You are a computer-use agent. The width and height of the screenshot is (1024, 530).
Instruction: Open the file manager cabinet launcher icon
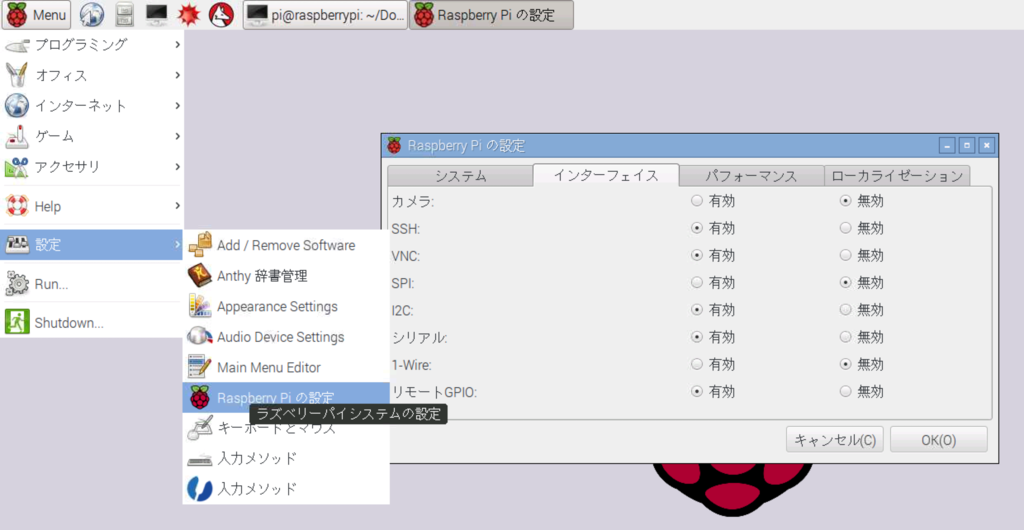[125, 14]
